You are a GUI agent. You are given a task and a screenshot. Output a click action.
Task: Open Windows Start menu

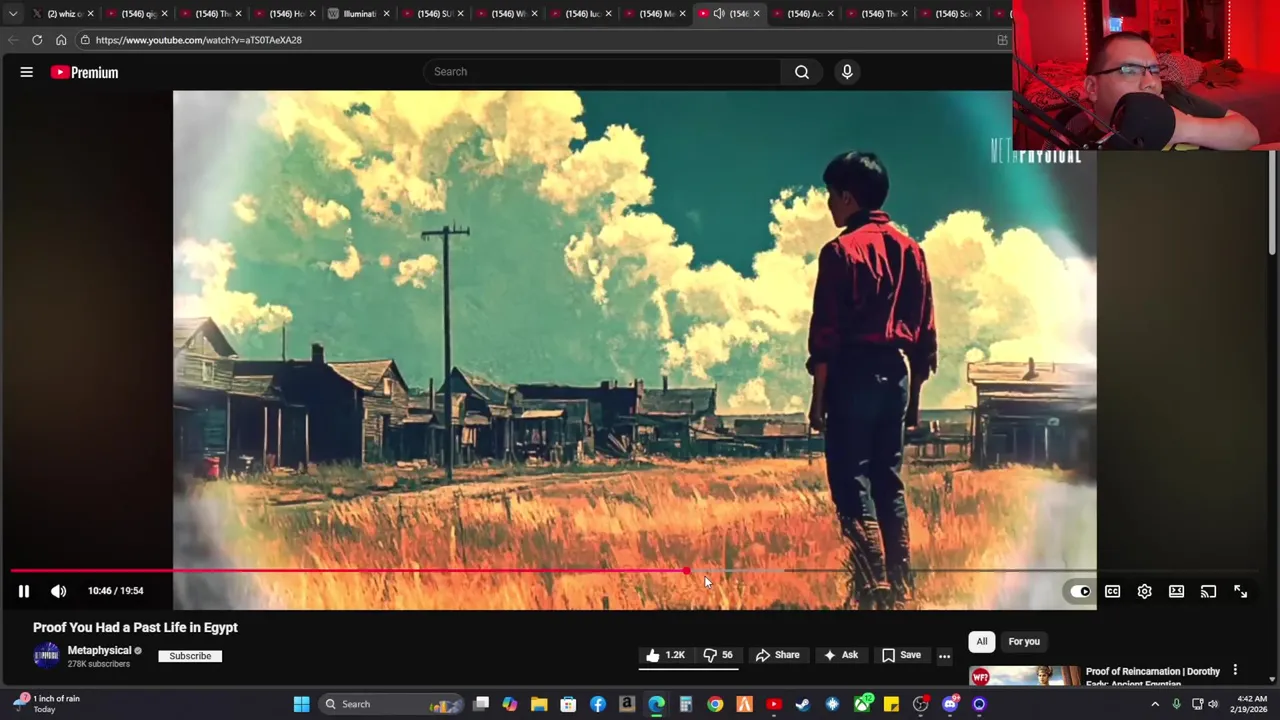click(x=301, y=704)
